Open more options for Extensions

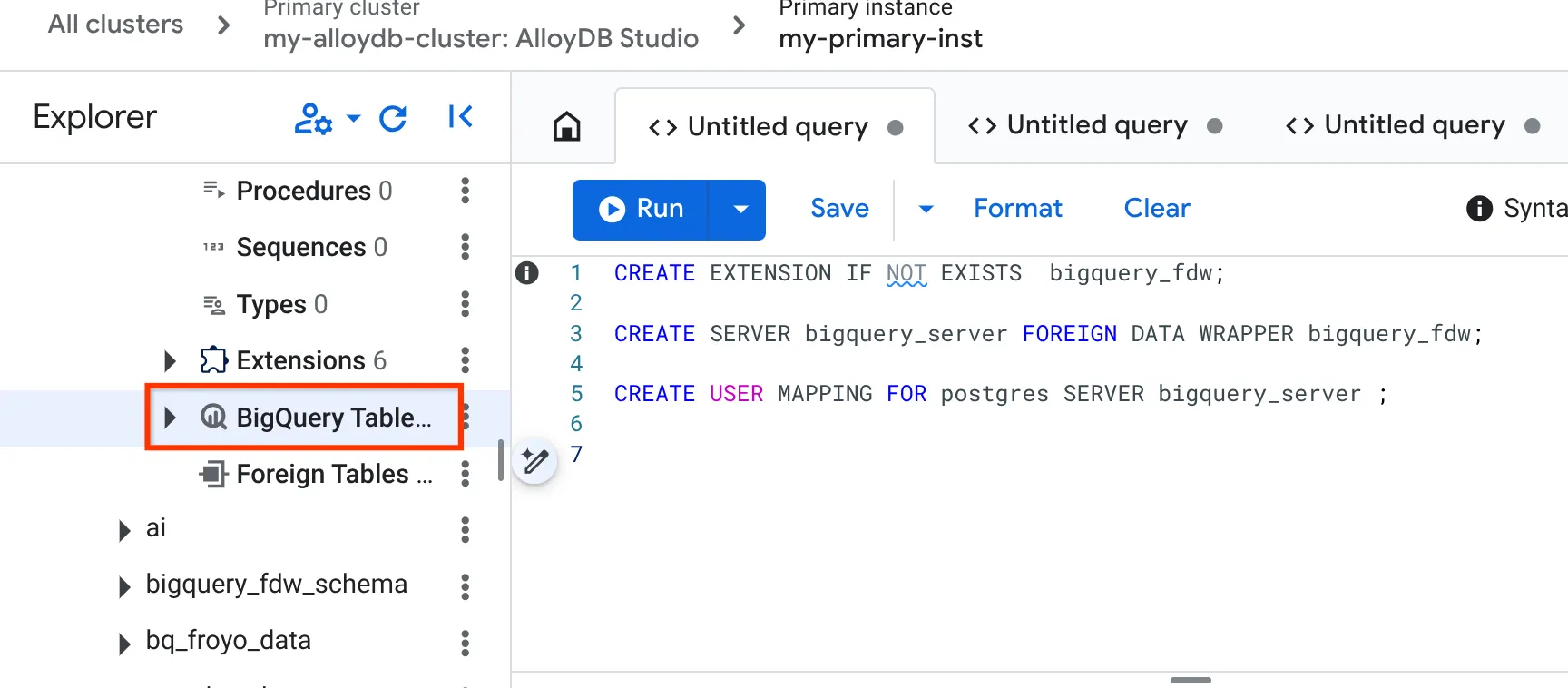click(x=465, y=360)
